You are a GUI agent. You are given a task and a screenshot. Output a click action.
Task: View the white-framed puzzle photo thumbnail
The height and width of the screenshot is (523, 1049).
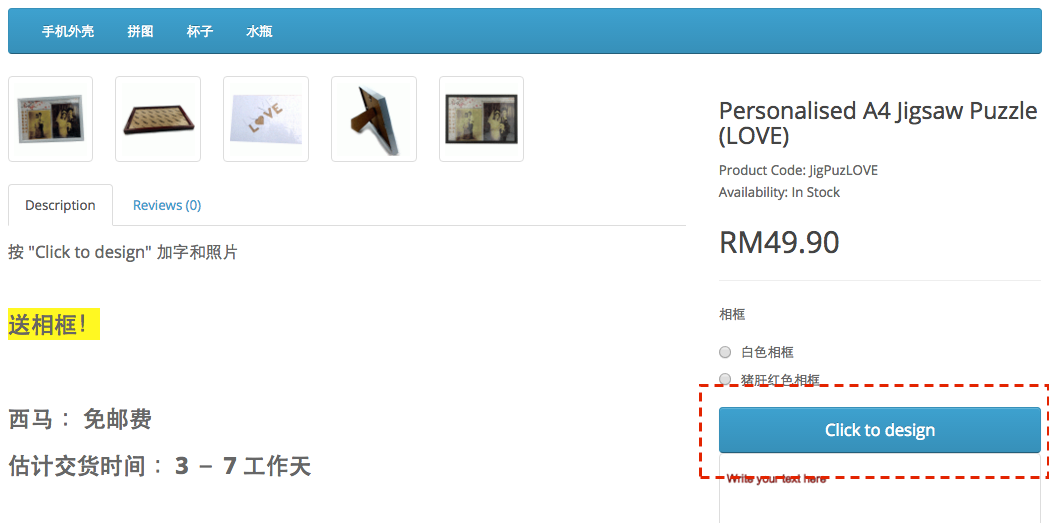(50, 119)
